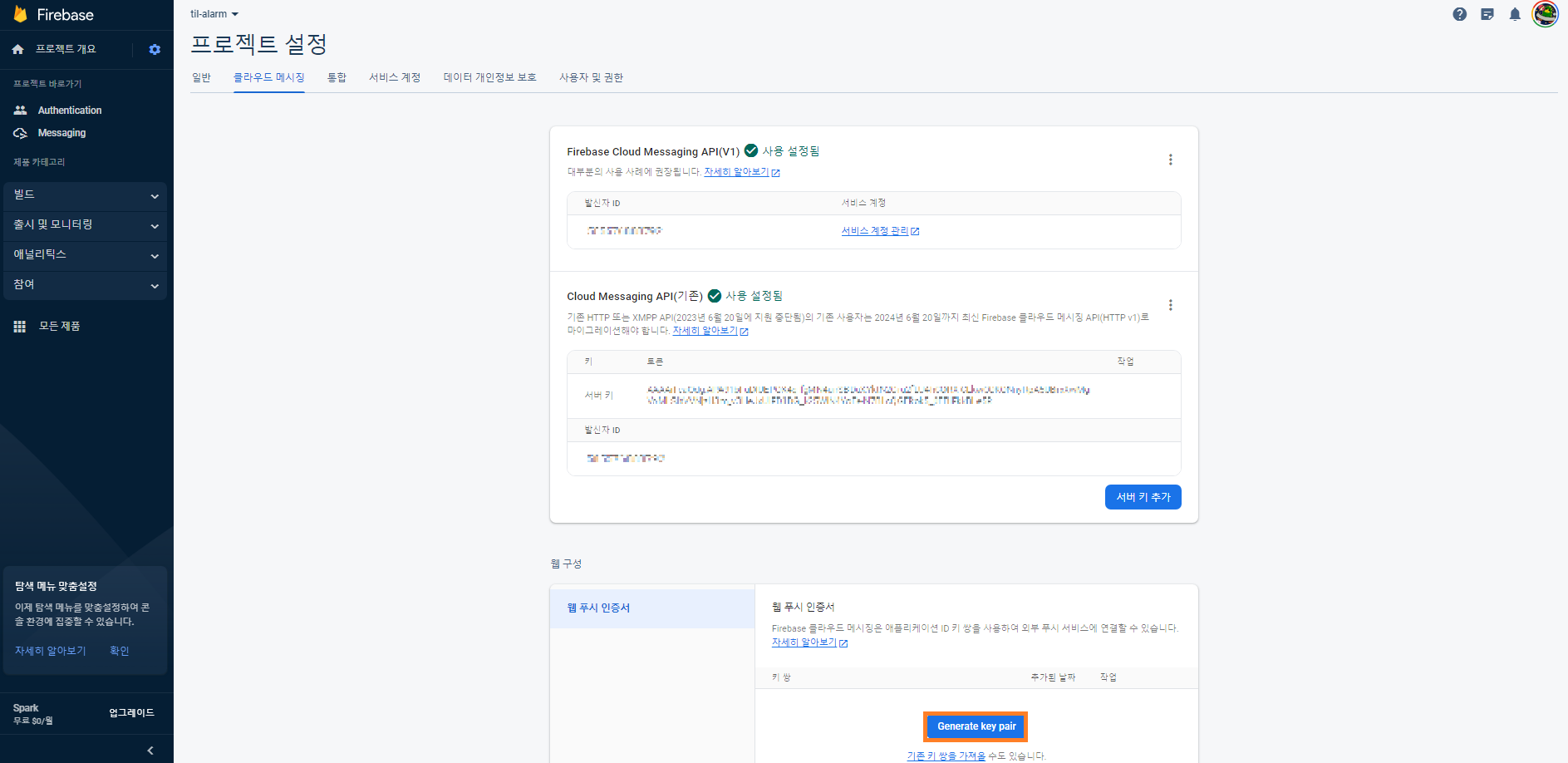Open 자세히 알아보기 link under V1 API
Screen dimensions: 1568x763
click(741, 172)
